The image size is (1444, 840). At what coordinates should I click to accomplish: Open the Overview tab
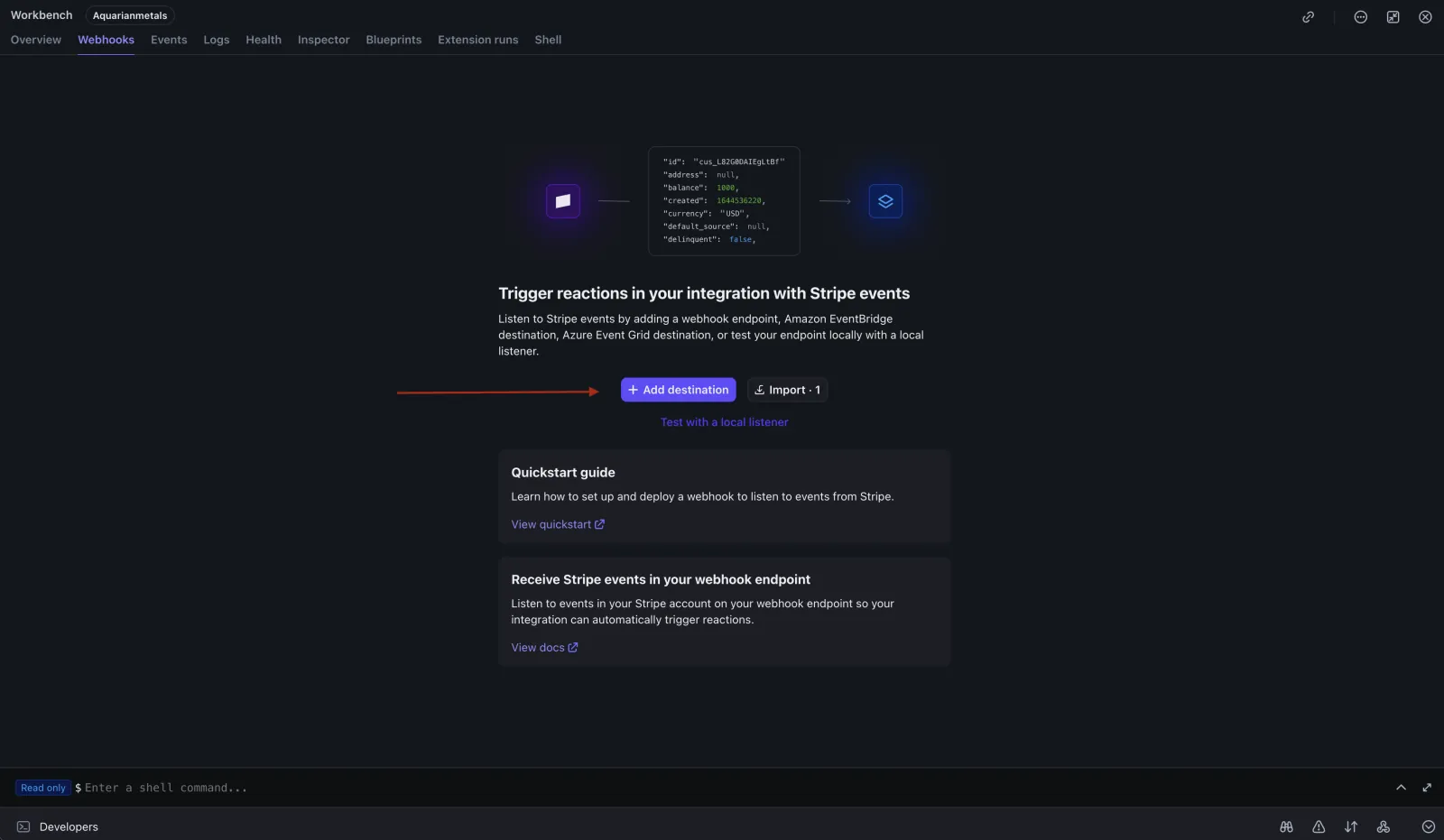point(36,40)
